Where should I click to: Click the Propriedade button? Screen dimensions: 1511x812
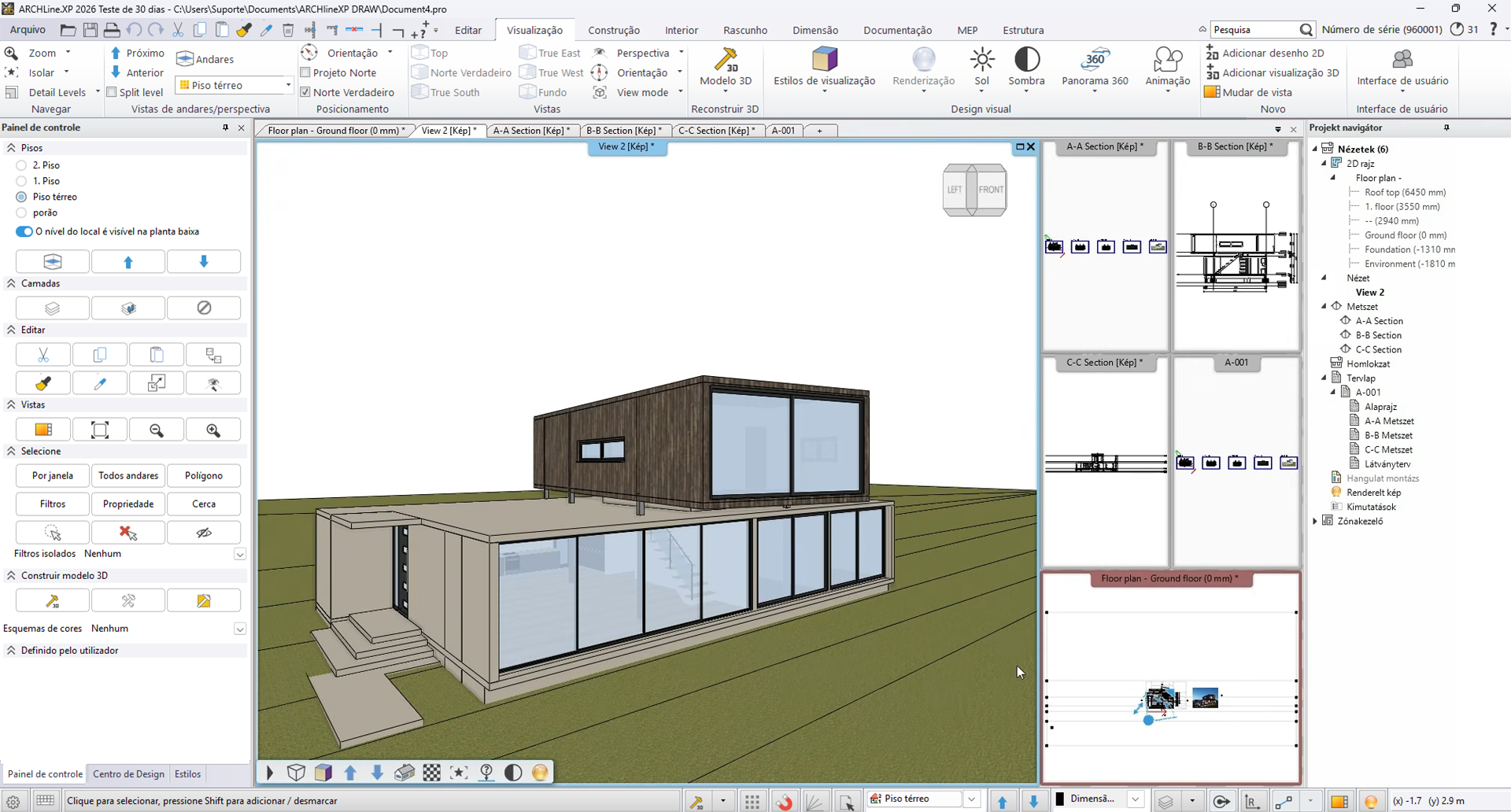tap(128, 504)
